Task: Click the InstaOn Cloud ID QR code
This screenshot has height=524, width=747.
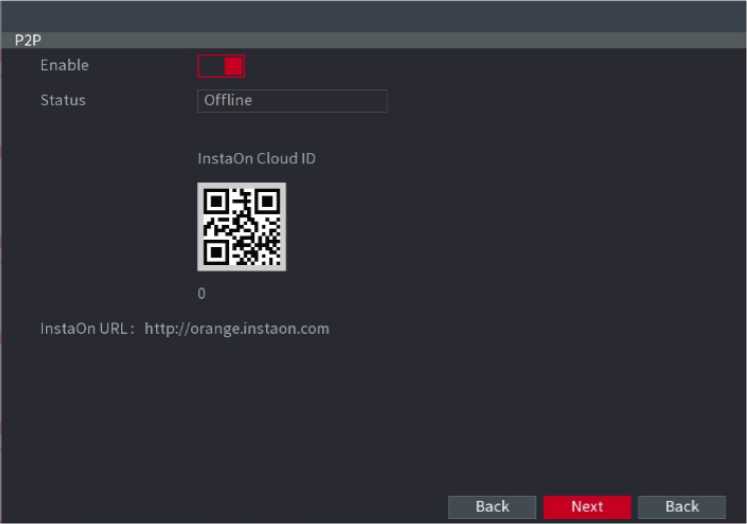Action: coord(242,227)
